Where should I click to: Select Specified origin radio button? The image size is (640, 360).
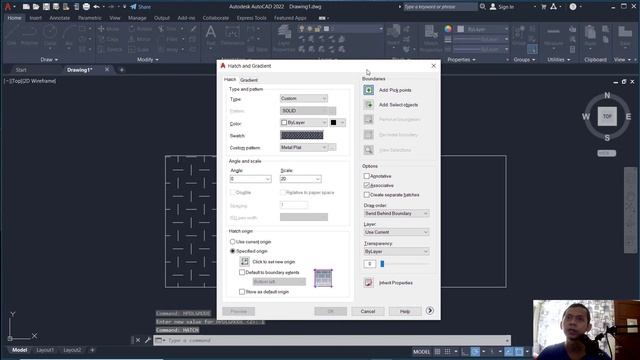pos(232,251)
